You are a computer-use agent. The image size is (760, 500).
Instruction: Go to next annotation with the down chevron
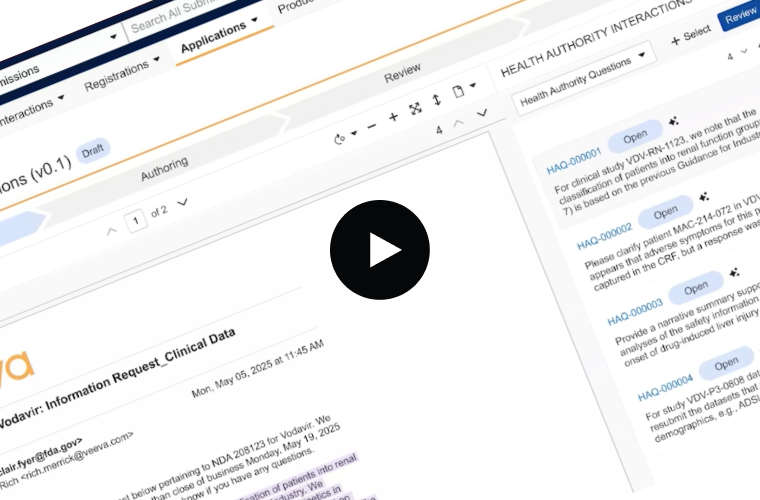click(x=482, y=114)
